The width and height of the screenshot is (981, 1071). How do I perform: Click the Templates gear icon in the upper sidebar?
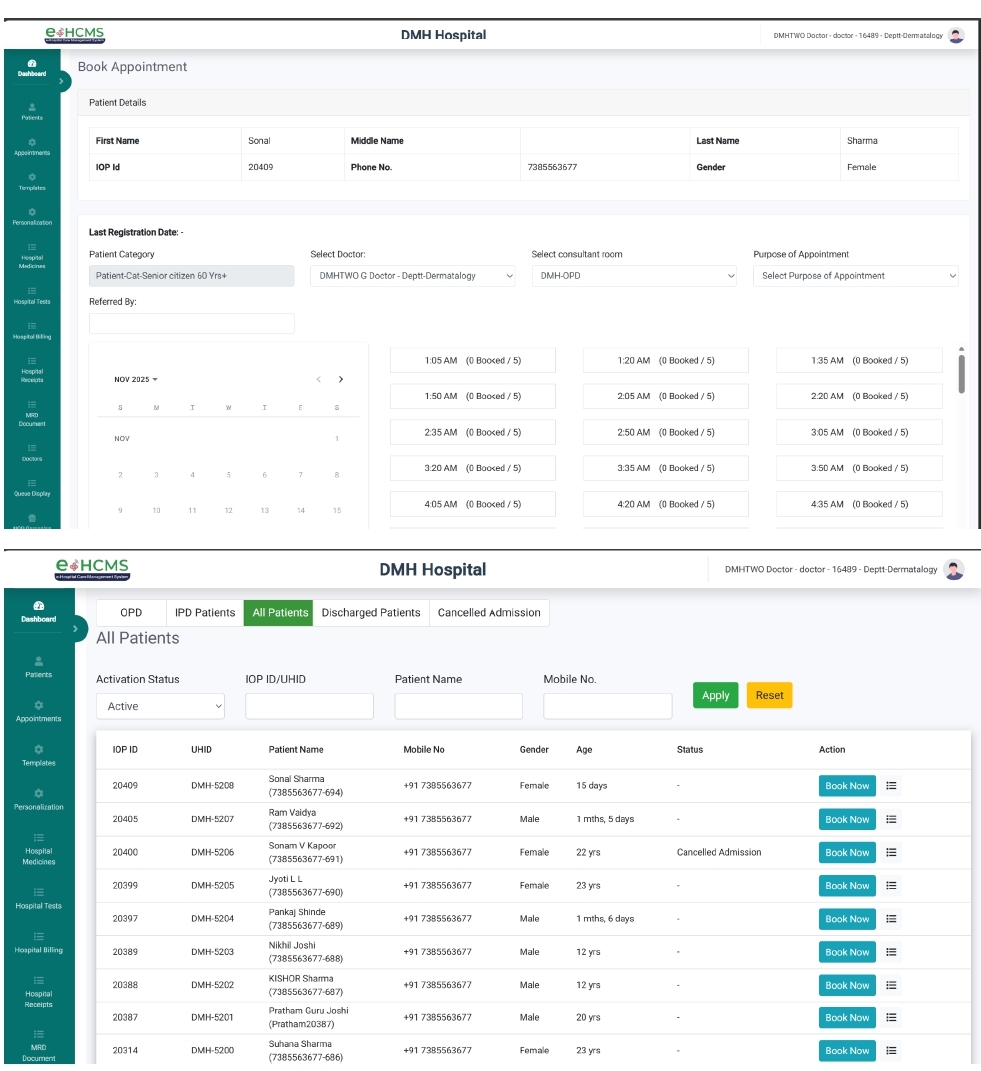[32, 177]
